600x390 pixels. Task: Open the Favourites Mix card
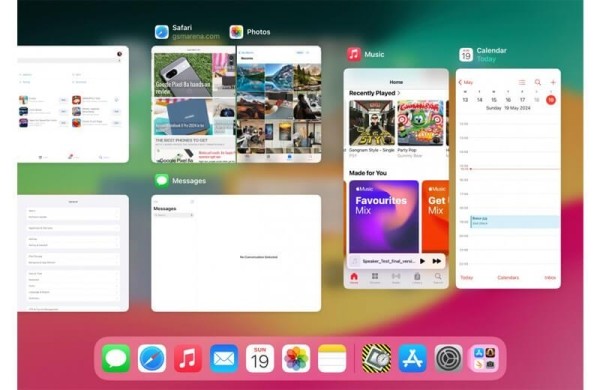click(x=384, y=217)
